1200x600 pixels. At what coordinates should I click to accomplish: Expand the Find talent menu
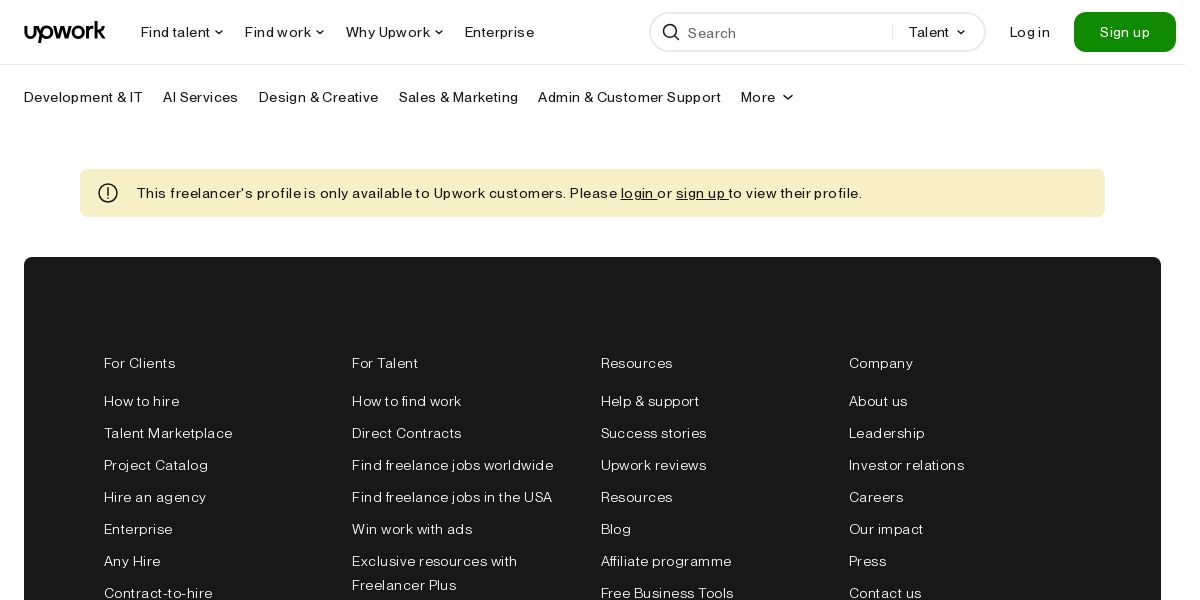182,32
